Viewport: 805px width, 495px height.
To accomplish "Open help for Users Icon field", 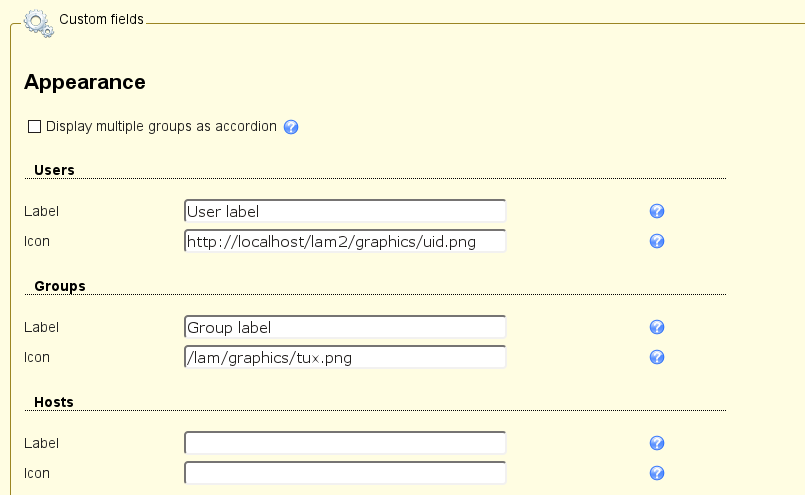I will click(x=657, y=241).
